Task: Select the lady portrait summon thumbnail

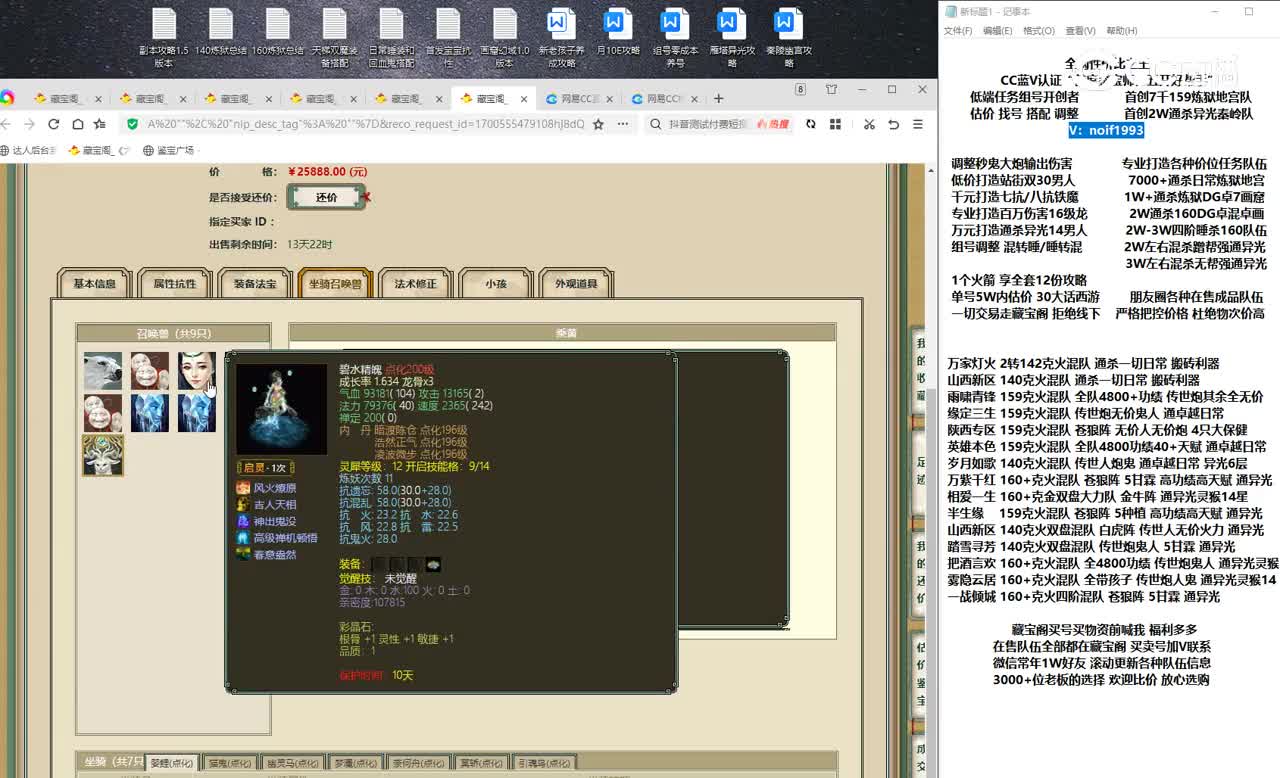Action: click(197, 371)
